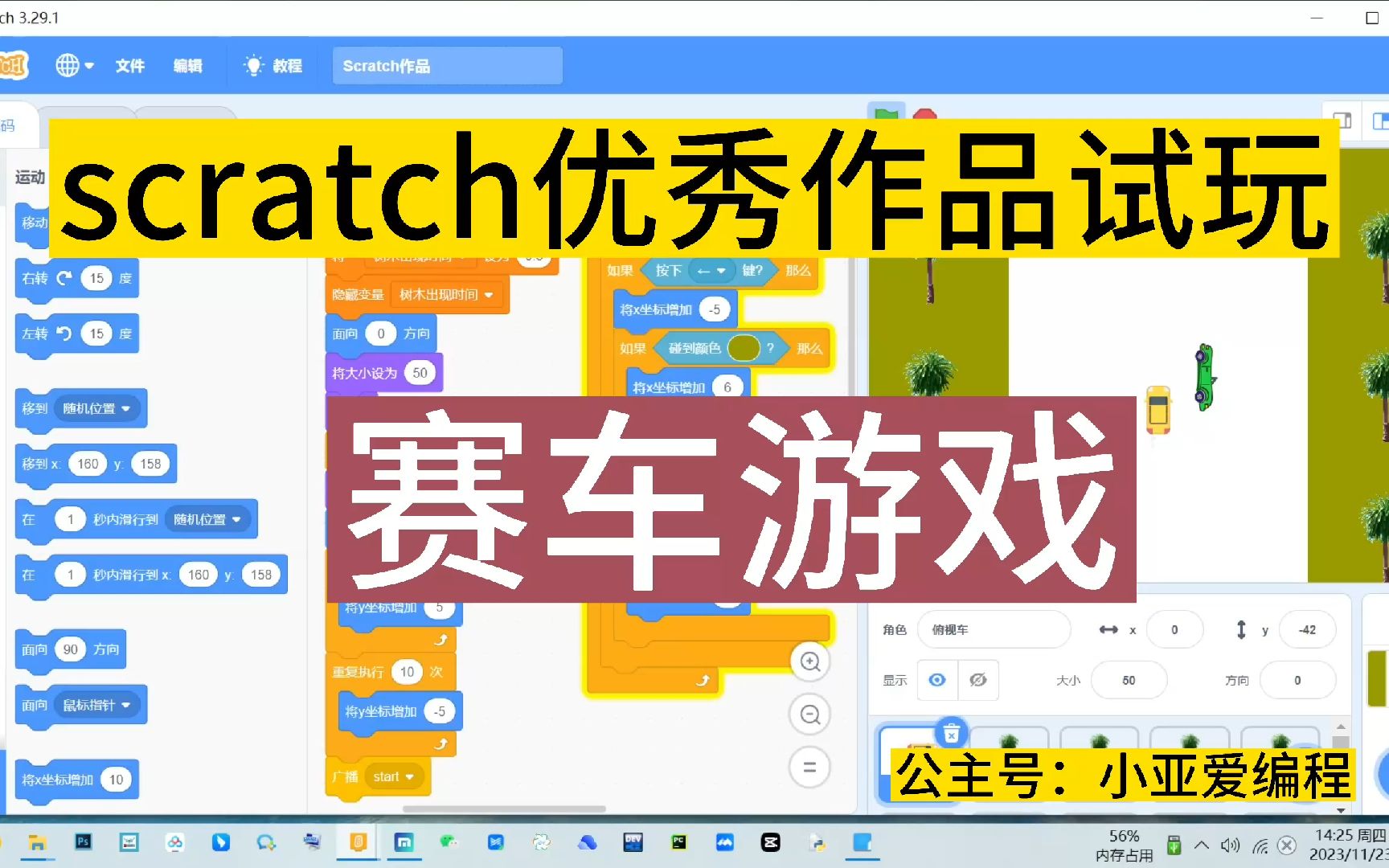Open PyCharm from the taskbar
Viewport: 1389px width, 868px height.
point(679,842)
